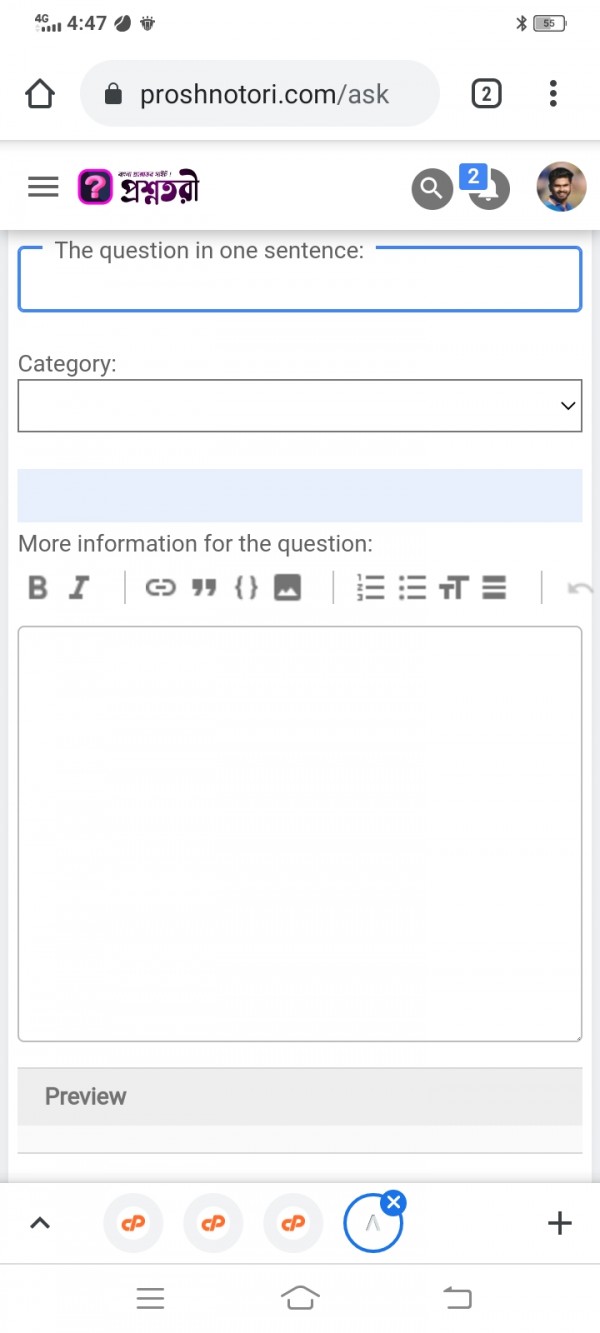The image size is (600, 1333).
Task: Expand the bottom tab strip chevron
Action: (x=40, y=1222)
